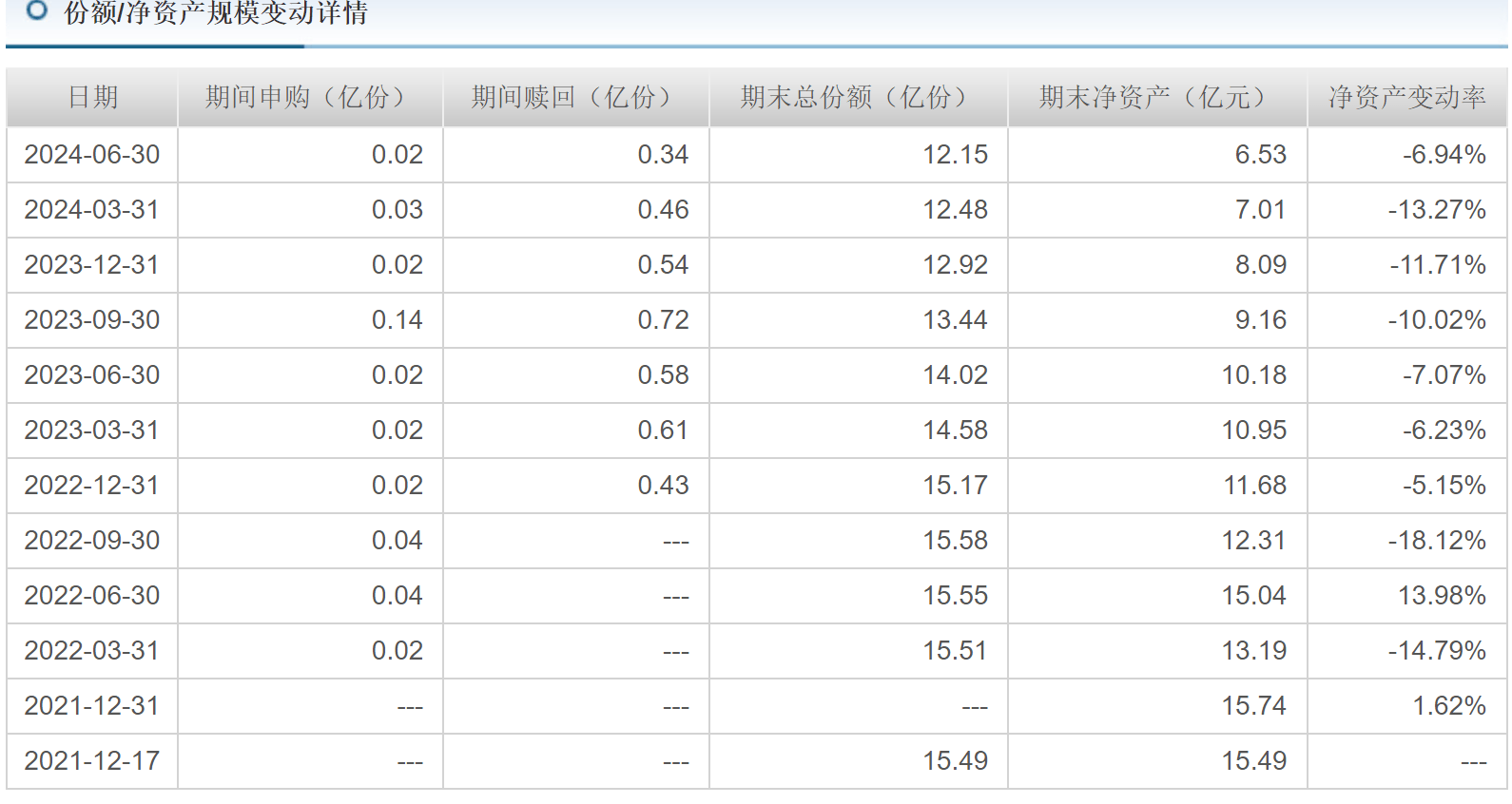Click the 2024-06-30 date cell
The image size is (1512, 804).
92,154
